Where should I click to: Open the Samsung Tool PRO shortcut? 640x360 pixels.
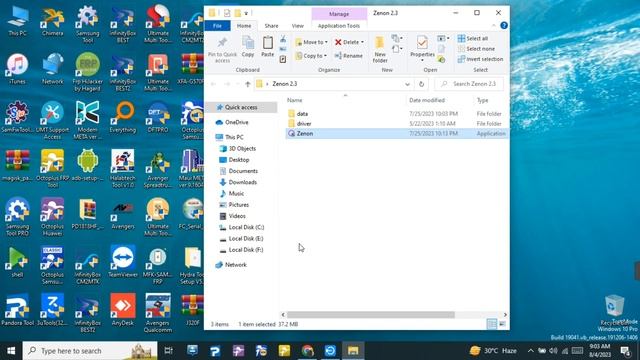coord(17,217)
